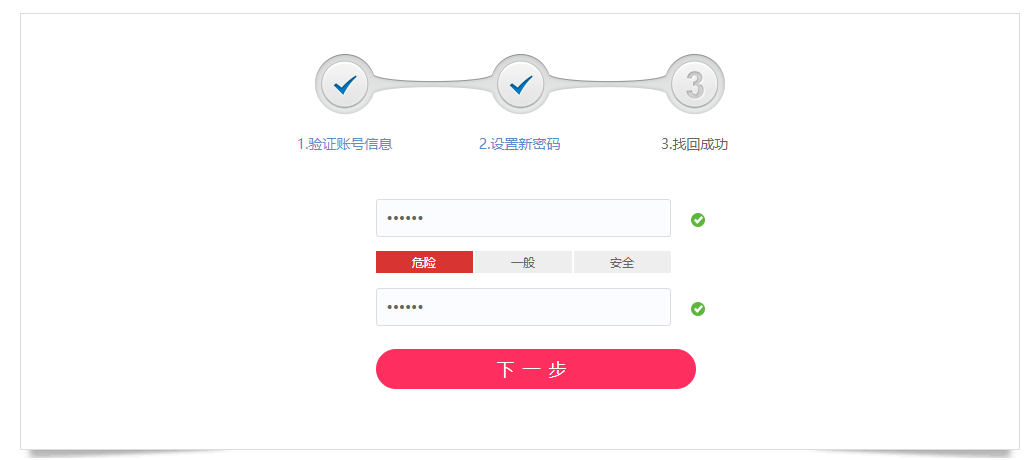
Task: Click the blue checkmark inside step 2
Action: pyautogui.click(x=520, y=85)
